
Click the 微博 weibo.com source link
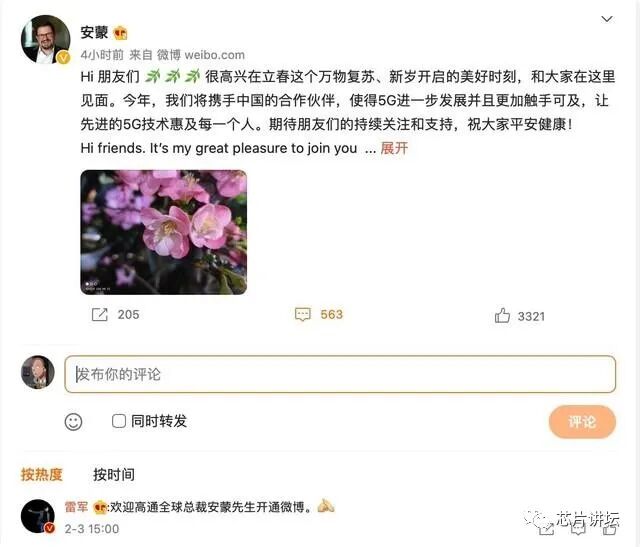coord(201,55)
